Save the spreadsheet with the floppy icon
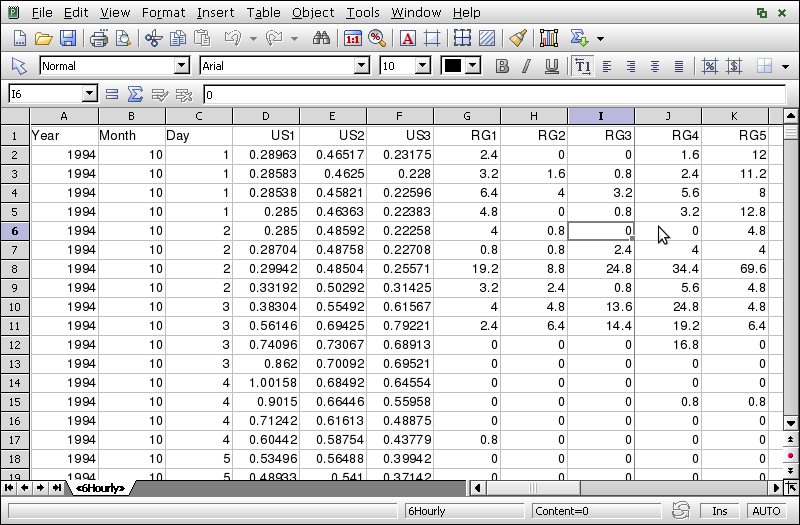Viewport: 800px width, 525px height. tap(67, 38)
